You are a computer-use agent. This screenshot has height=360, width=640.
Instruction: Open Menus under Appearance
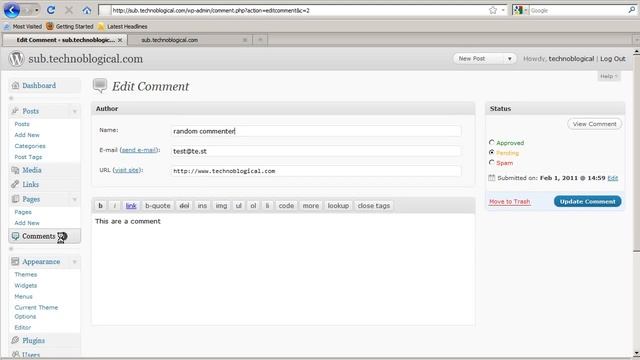point(23,296)
